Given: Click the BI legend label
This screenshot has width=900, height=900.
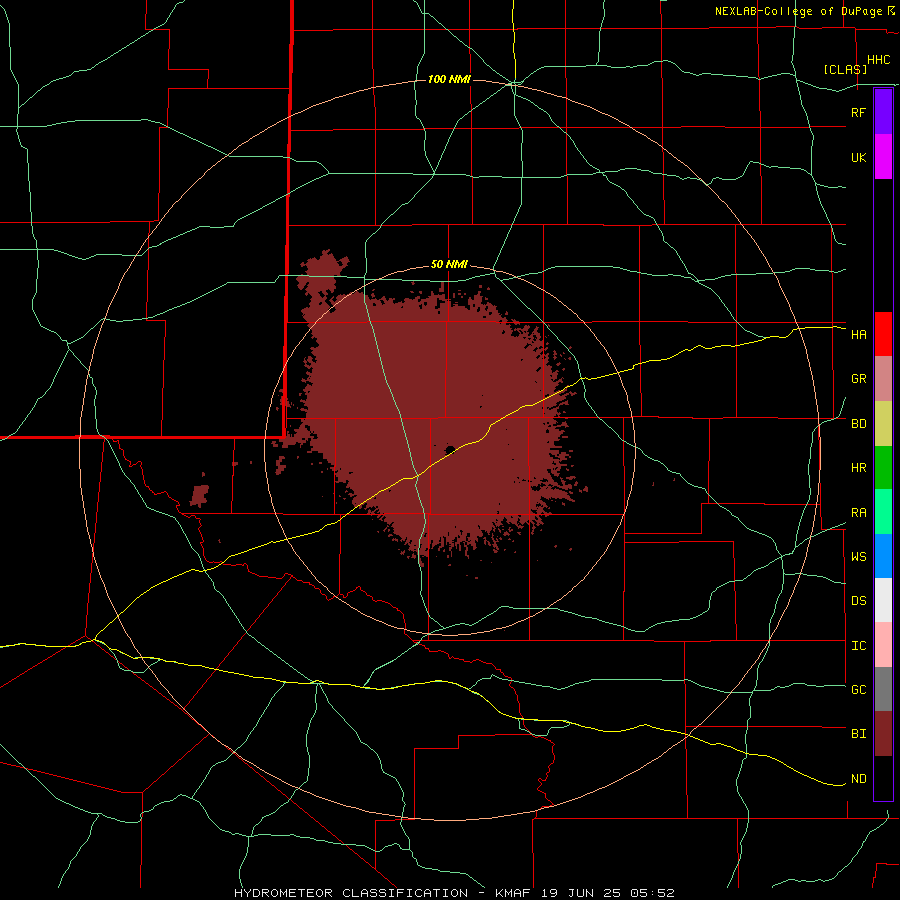Looking at the screenshot, I should tap(858, 734).
